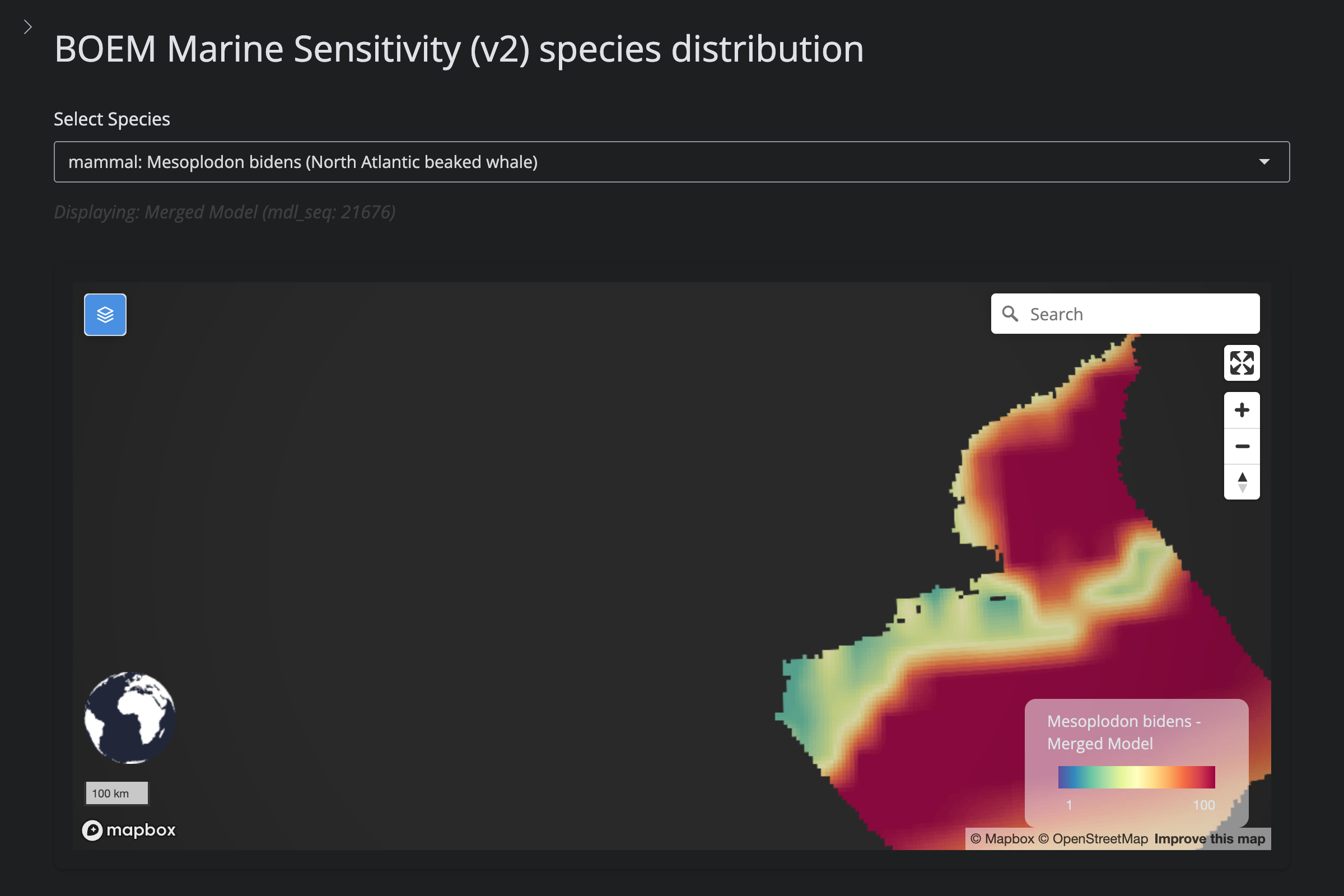Toggle fullscreen map view

[1241, 363]
